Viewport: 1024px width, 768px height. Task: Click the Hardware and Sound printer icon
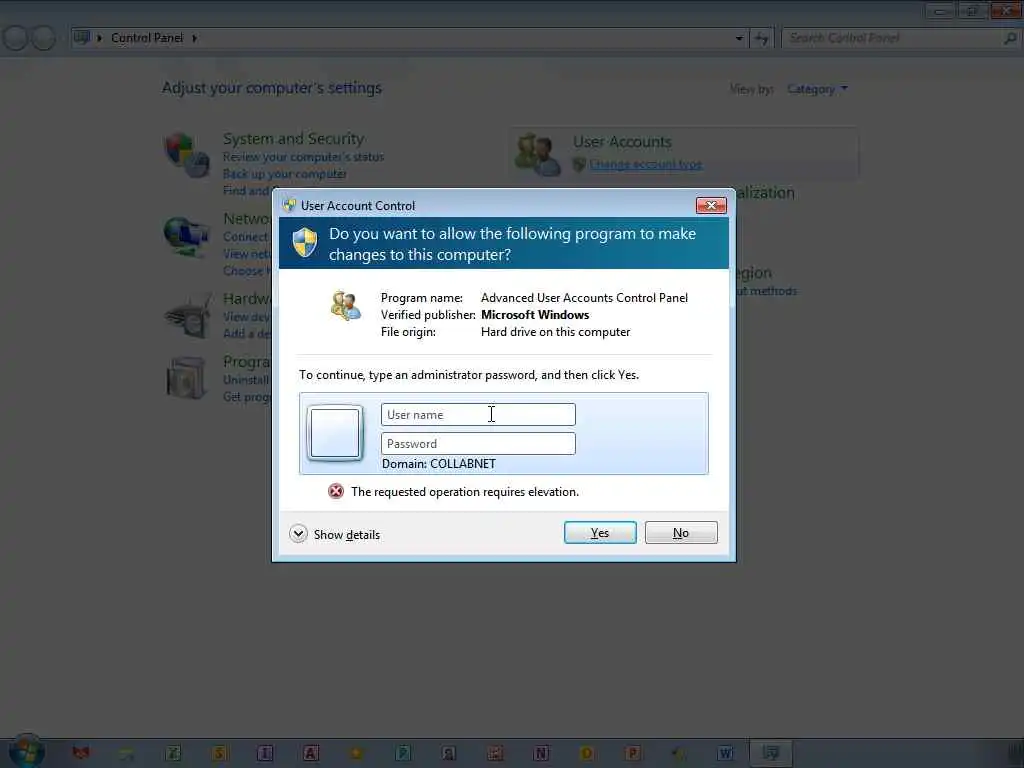[x=189, y=315]
